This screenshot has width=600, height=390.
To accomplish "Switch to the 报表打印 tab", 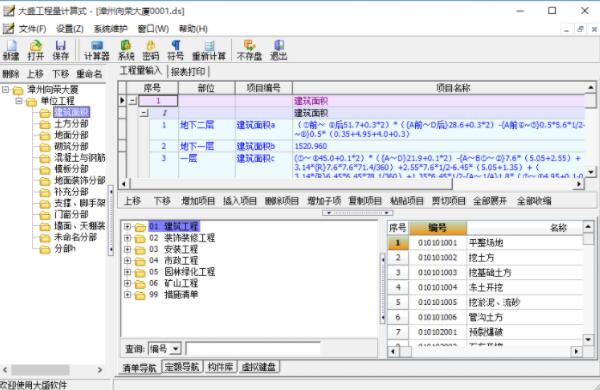I will 188,72.
